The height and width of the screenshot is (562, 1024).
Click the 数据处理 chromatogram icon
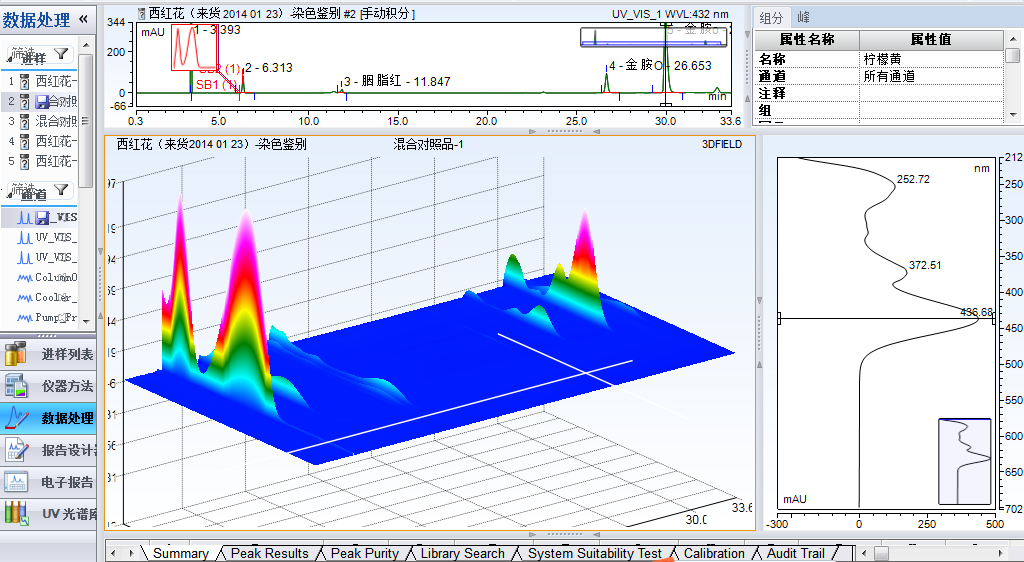coord(15,418)
